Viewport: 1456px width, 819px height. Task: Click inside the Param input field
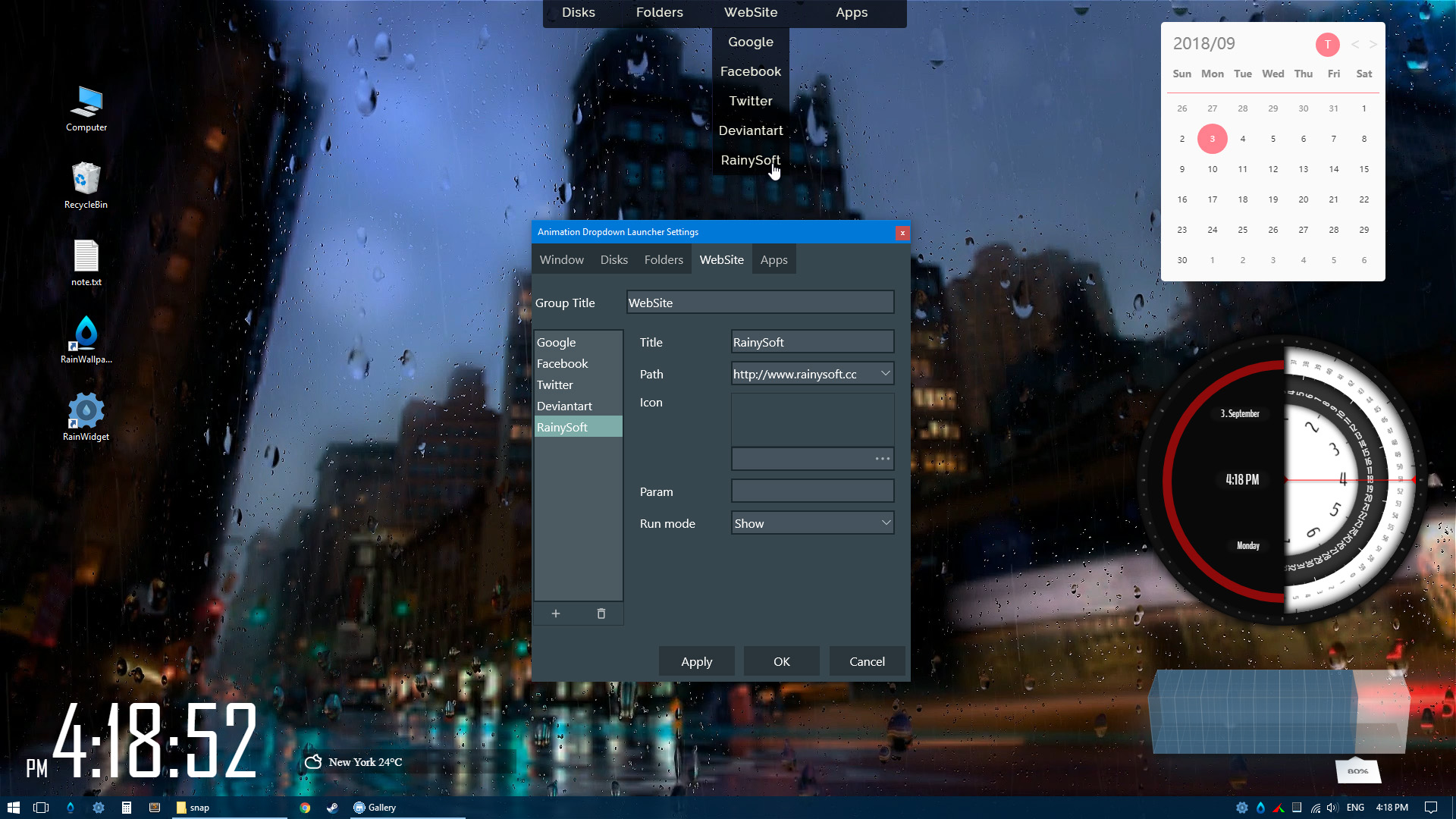812,491
